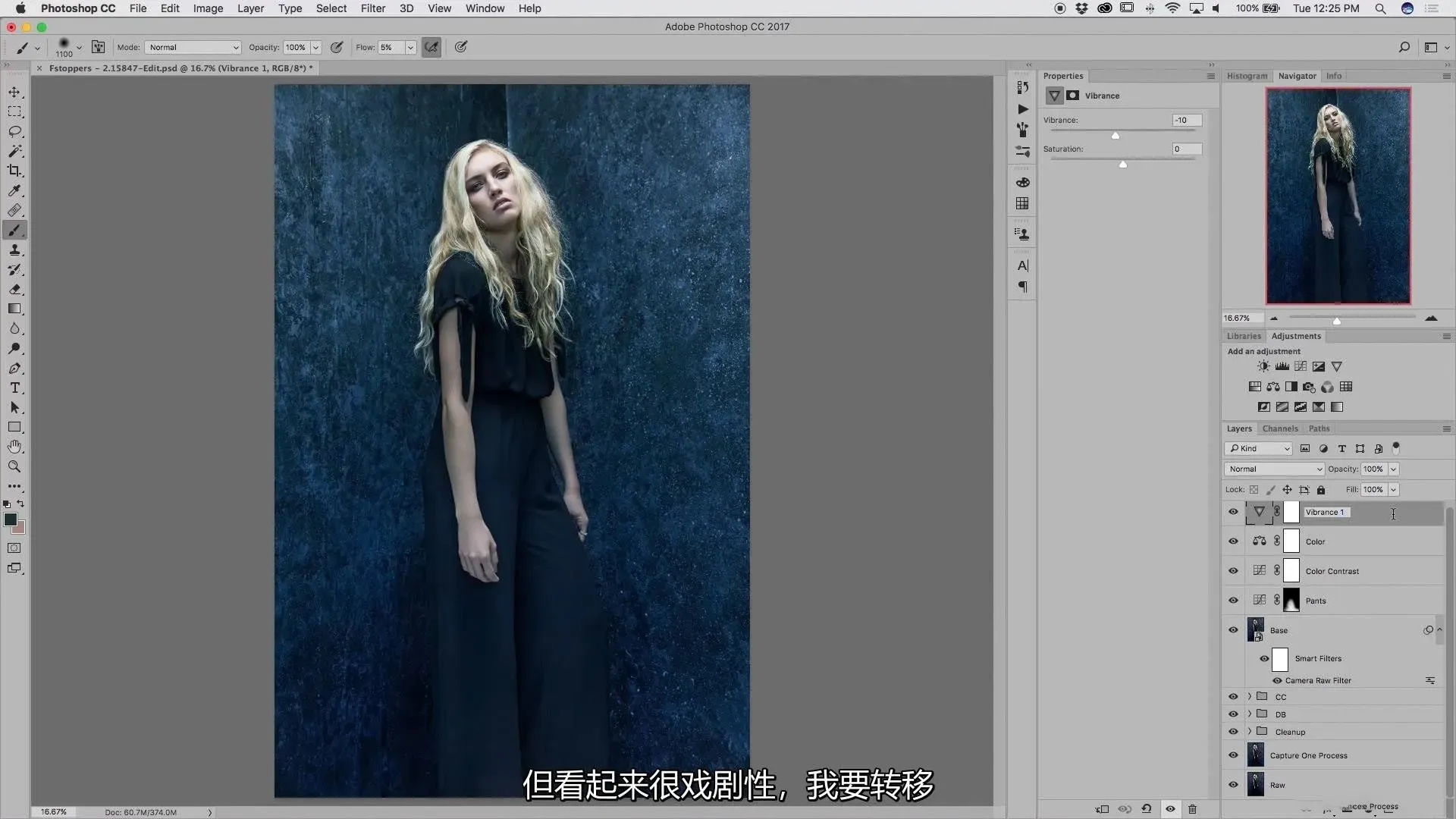Select the Clone Stamp tool
Image resolution: width=1456 pixels, height=819 pixels.
pos(14,250)
